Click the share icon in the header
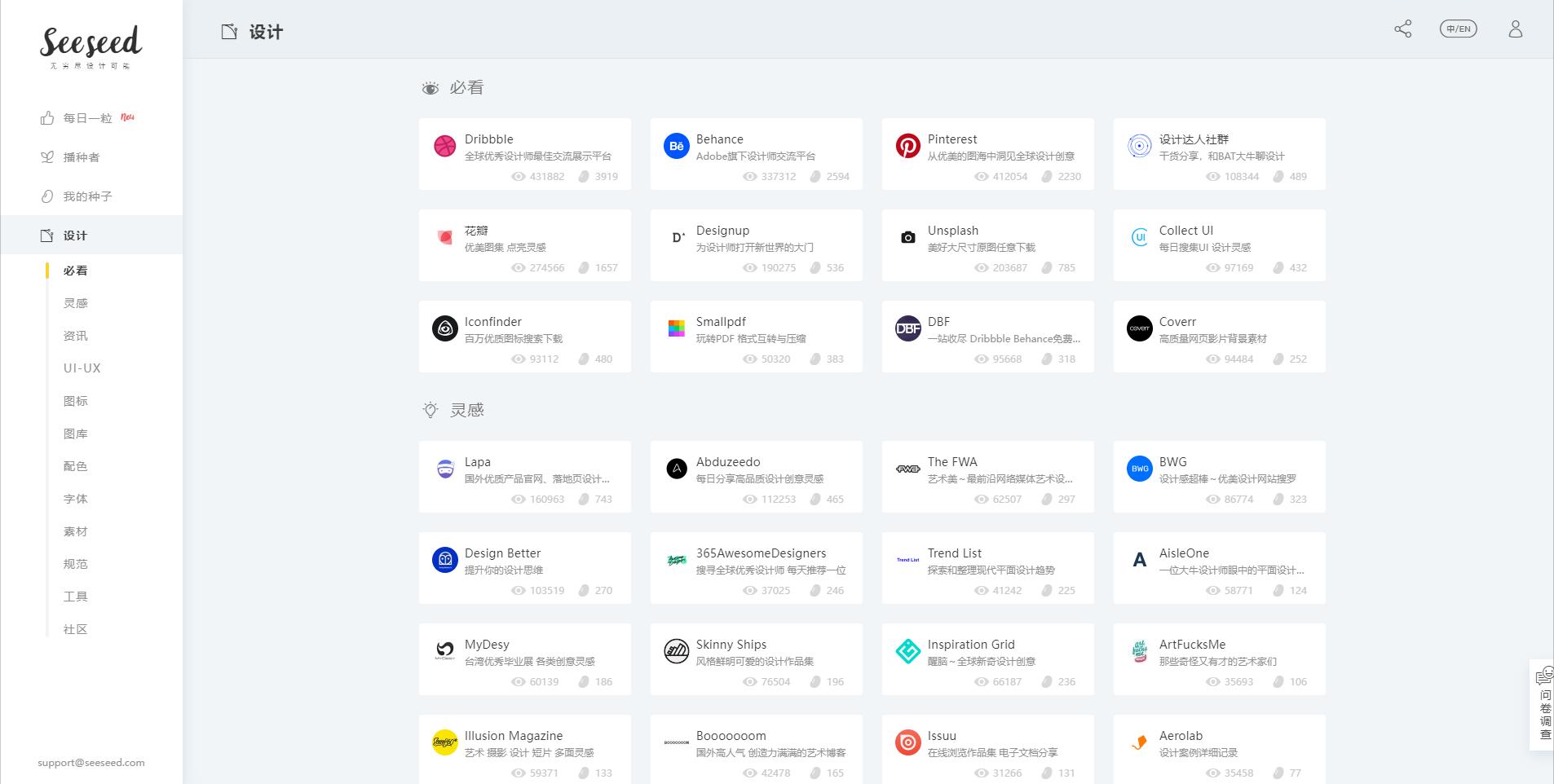 [1402, 29]
